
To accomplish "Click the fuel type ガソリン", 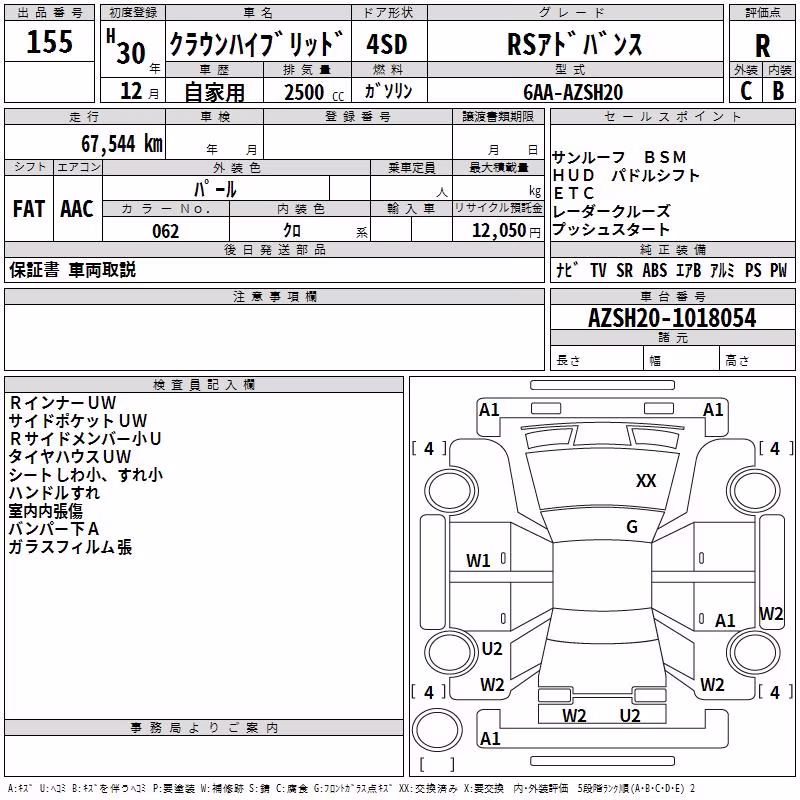I will tap(388, 91).
